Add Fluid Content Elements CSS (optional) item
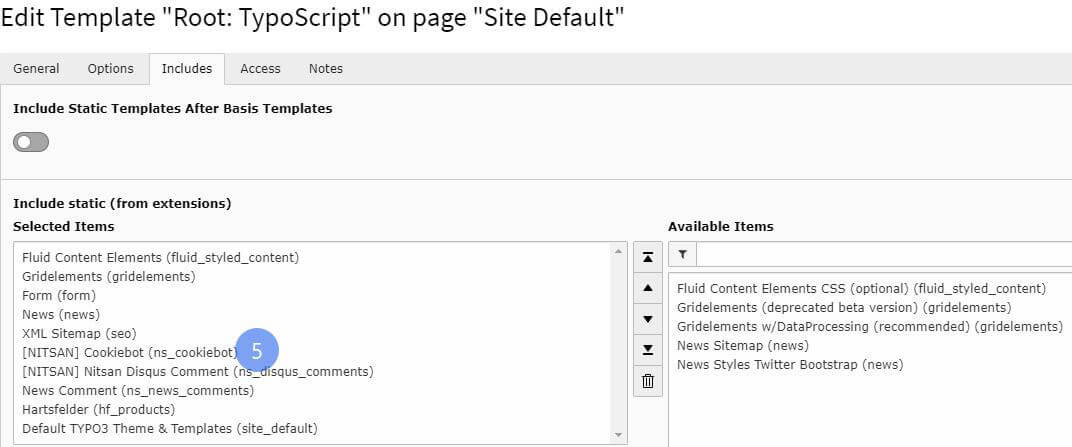Screen dimensions: 1072x447 point(861,288)
